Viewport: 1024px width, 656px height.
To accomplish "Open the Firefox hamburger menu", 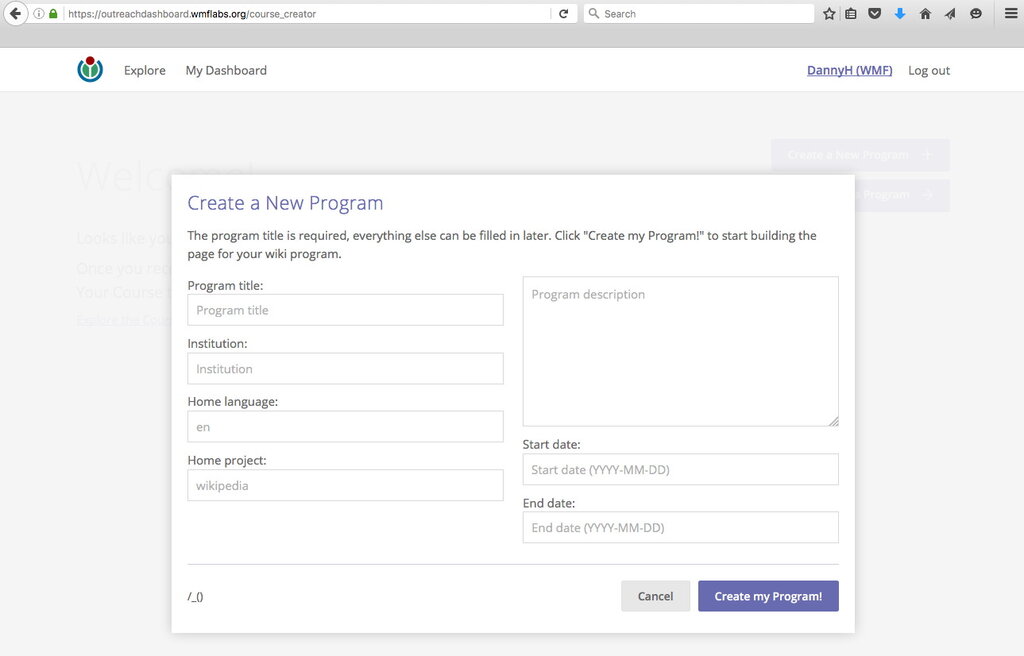I will 1011,14.
